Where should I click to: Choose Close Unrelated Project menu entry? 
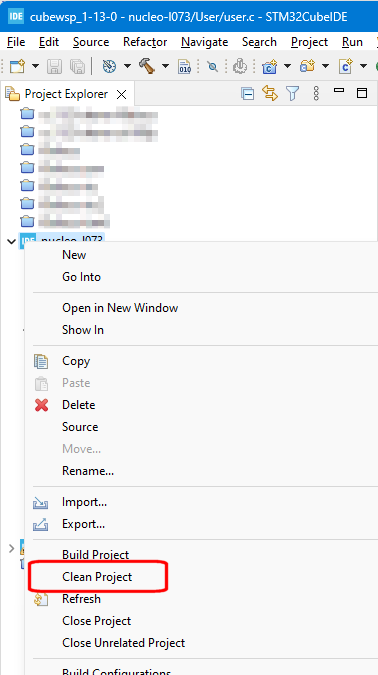pyautogui.click(x=124, y=643)
